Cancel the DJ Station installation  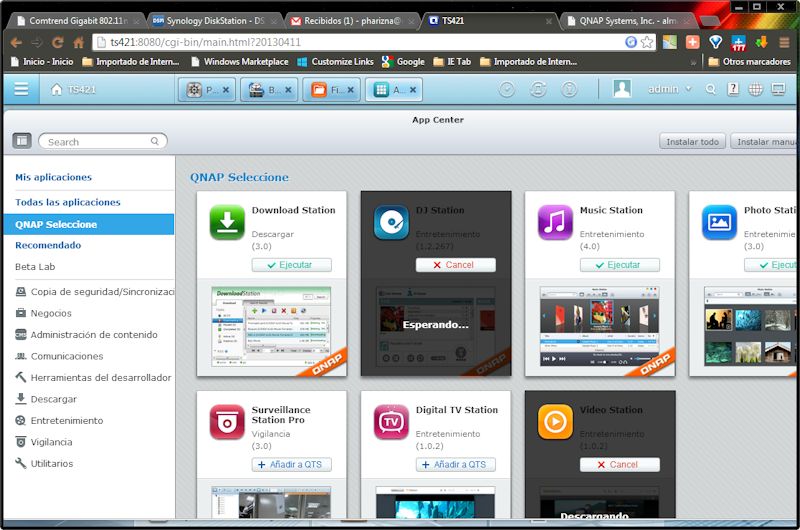(x=456, y=265)
